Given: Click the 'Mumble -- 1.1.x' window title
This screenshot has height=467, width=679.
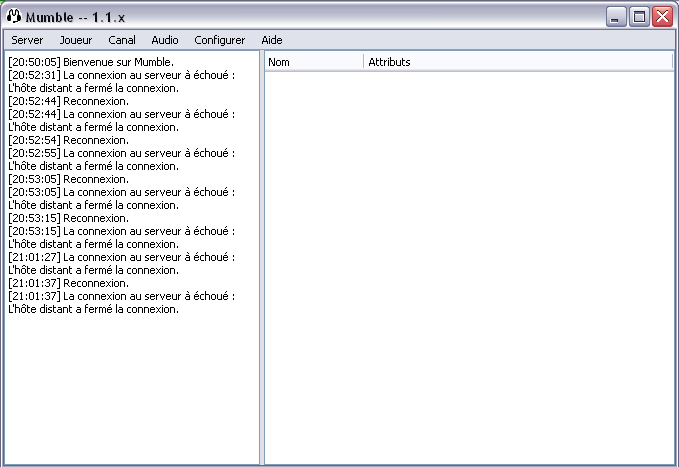Looking at the screenshot, I should [x=75, y=17].
